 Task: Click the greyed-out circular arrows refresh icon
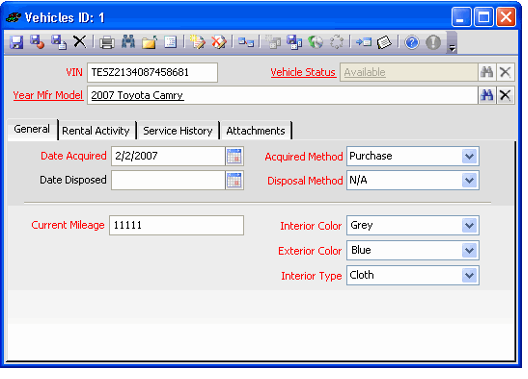(x=336, y=42)
